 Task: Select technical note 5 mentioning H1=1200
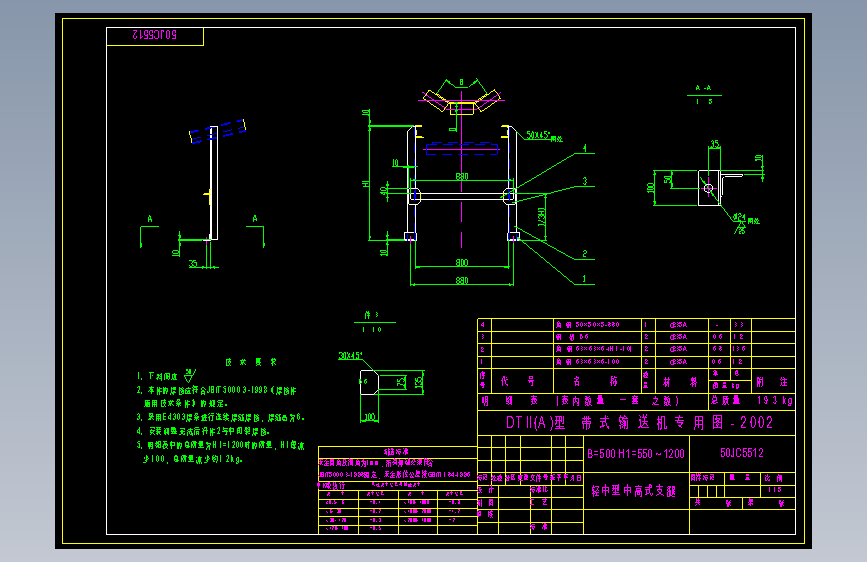[x=221, y=452]
